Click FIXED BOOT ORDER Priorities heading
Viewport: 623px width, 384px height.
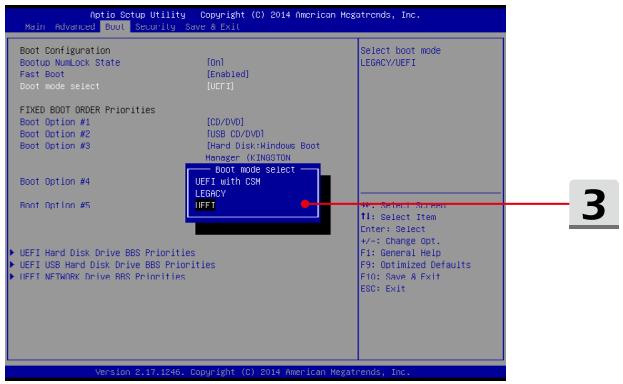[x=87, y=110]
